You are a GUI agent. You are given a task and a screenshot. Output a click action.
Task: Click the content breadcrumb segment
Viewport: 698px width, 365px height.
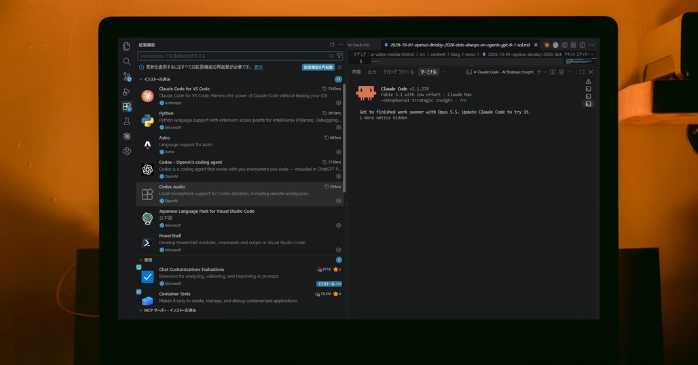pyautogui.click(x=439, y=54)
